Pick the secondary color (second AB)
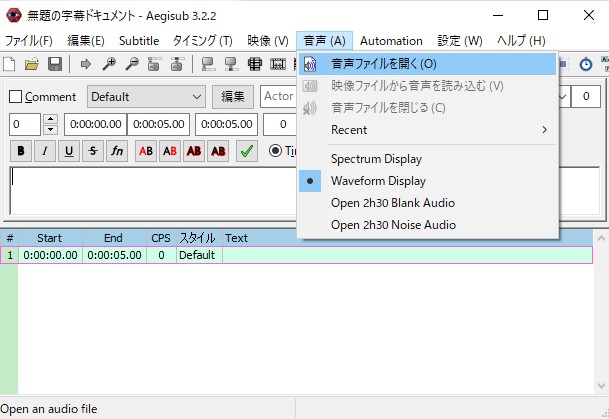 pos(170,151)
